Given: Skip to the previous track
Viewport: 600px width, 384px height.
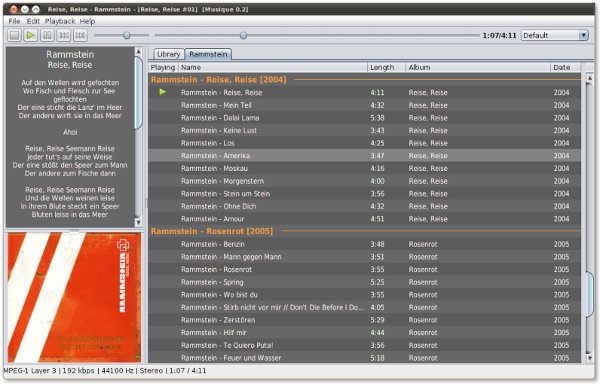Looking at the screenshot, I should (x=64, y=36).
